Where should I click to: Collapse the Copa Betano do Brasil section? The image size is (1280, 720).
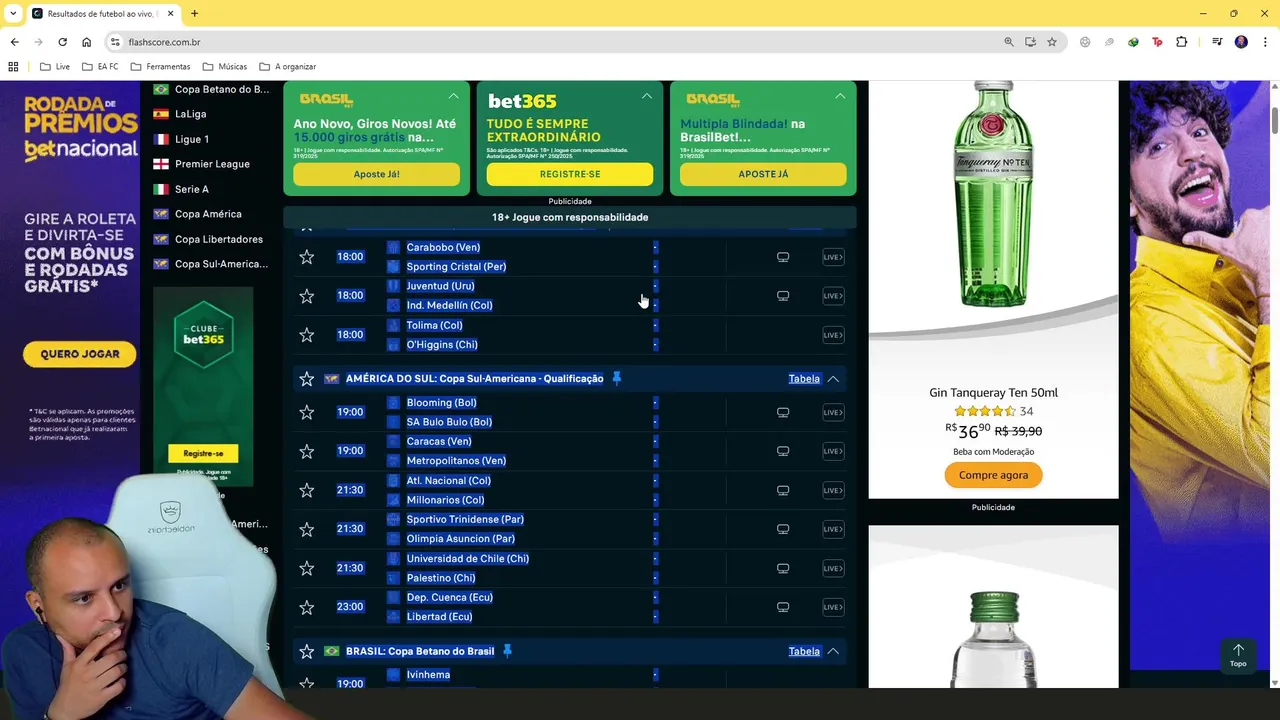tap(833, 651)
